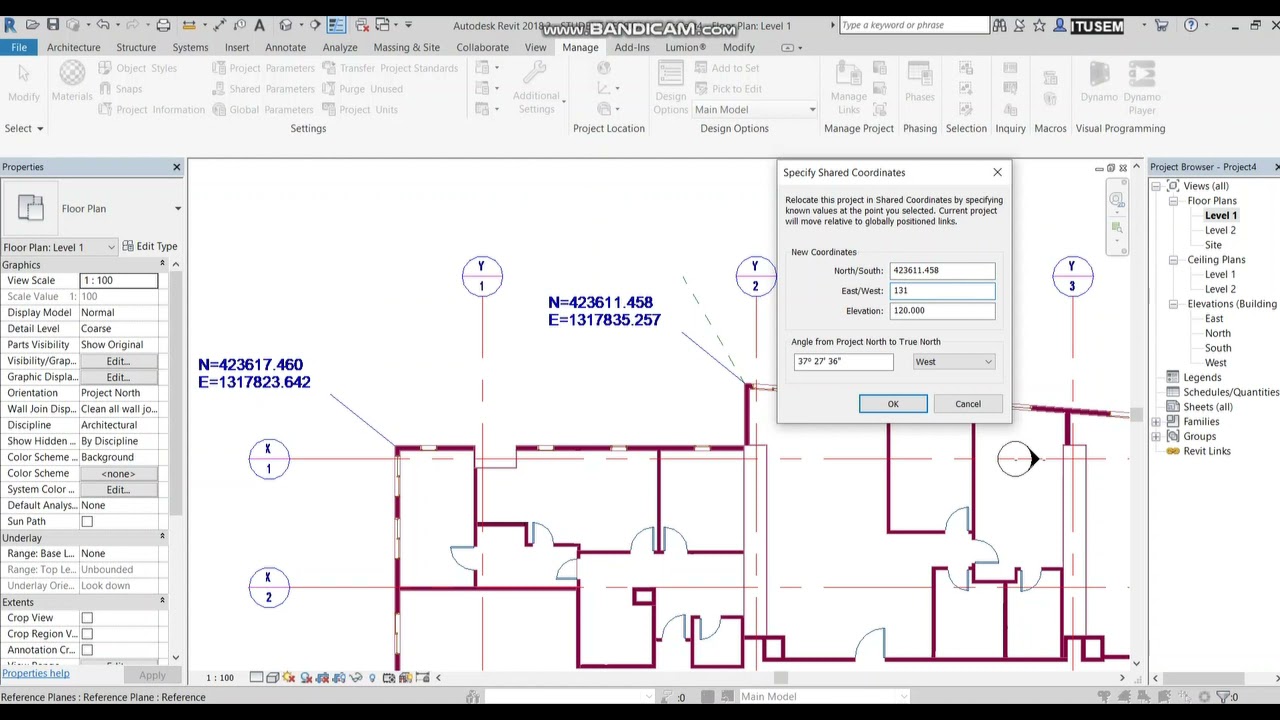Viewport: 1280px width, 720px height.
Task: Click the Elevation value field
Action: tap(942, 311)
